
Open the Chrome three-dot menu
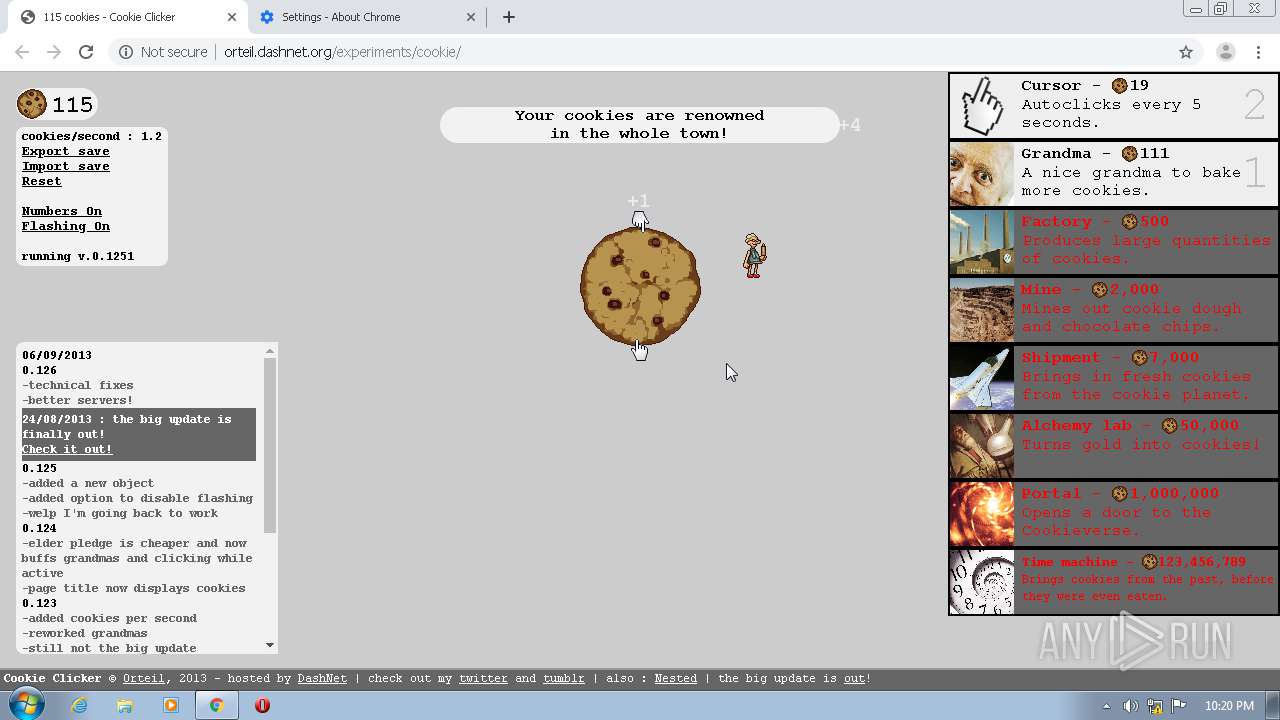click(1257, 52)
